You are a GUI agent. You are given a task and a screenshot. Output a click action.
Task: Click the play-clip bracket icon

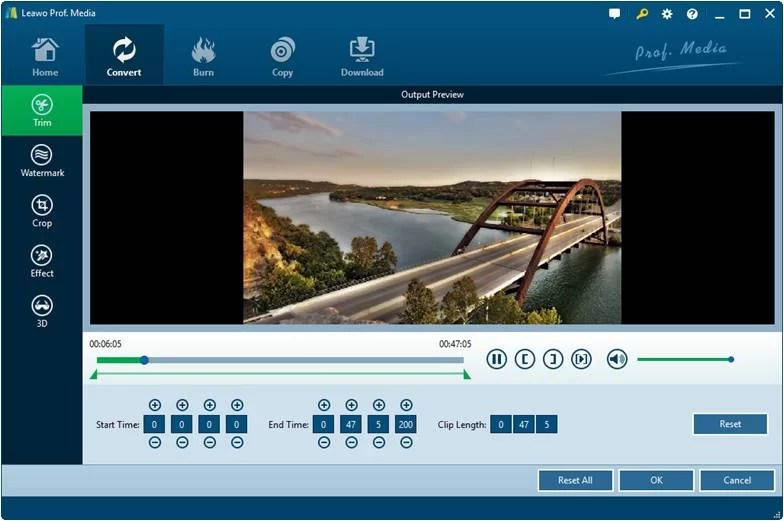(x=581, y=359)
